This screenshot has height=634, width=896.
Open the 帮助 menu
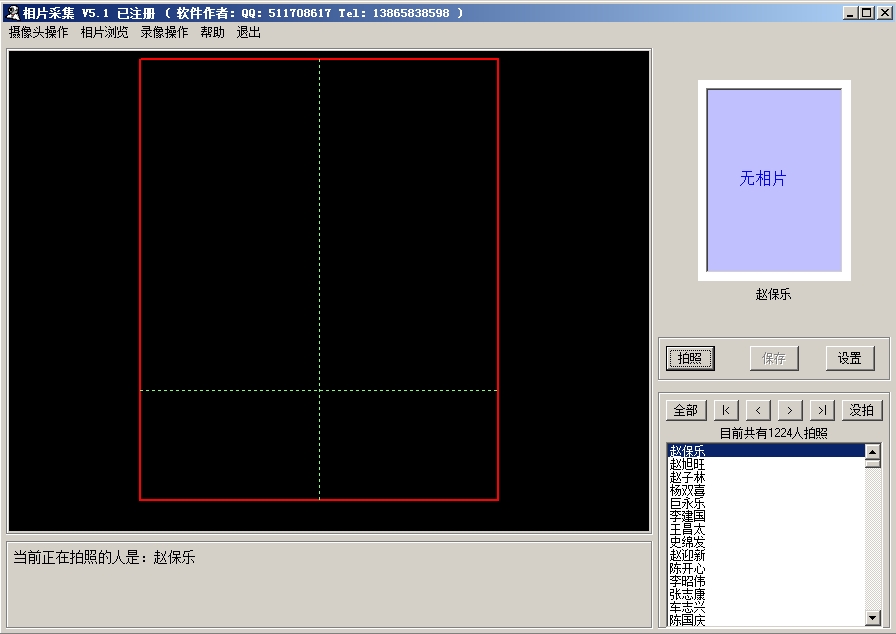point(213,33)
